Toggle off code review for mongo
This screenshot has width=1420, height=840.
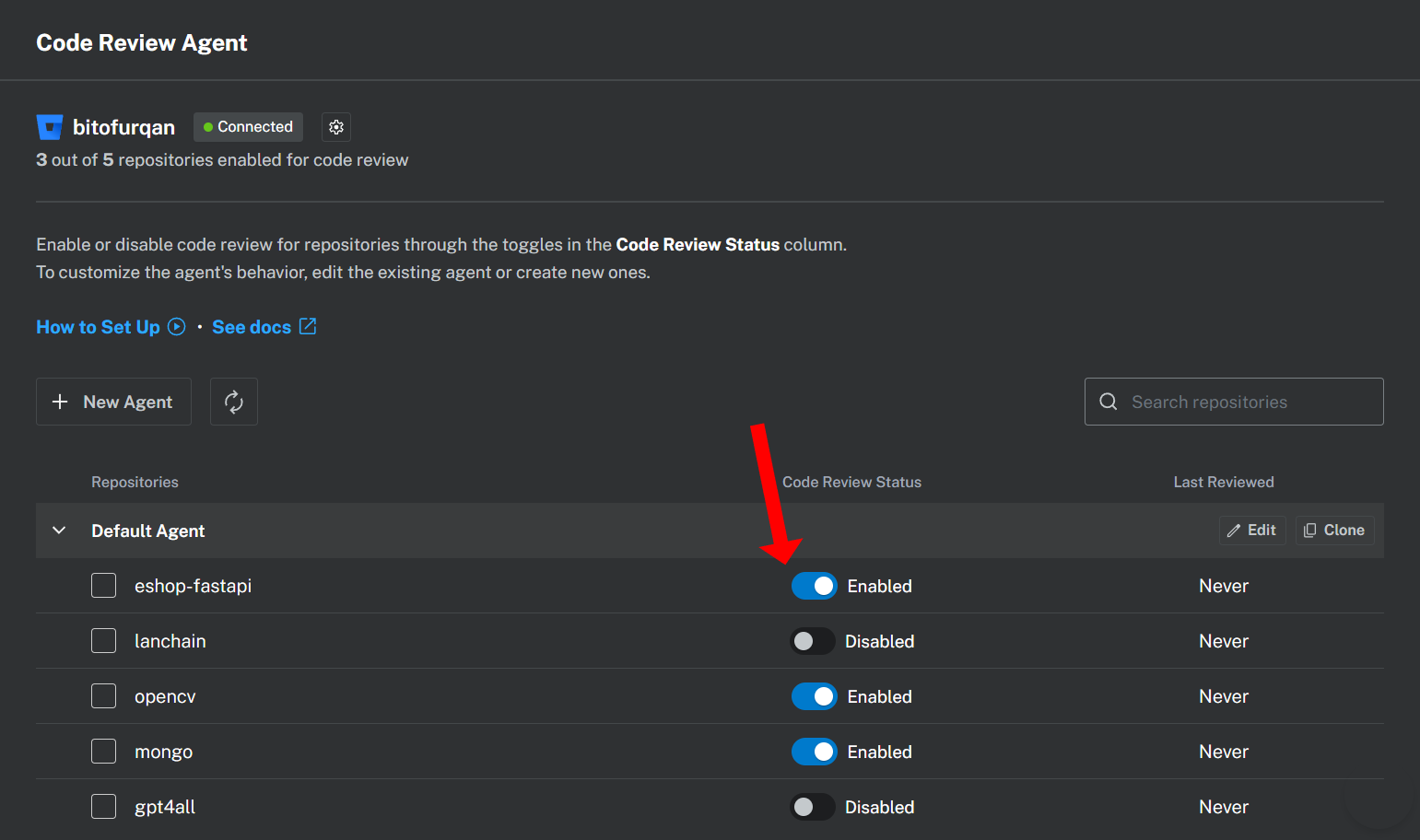pos(814,752)
